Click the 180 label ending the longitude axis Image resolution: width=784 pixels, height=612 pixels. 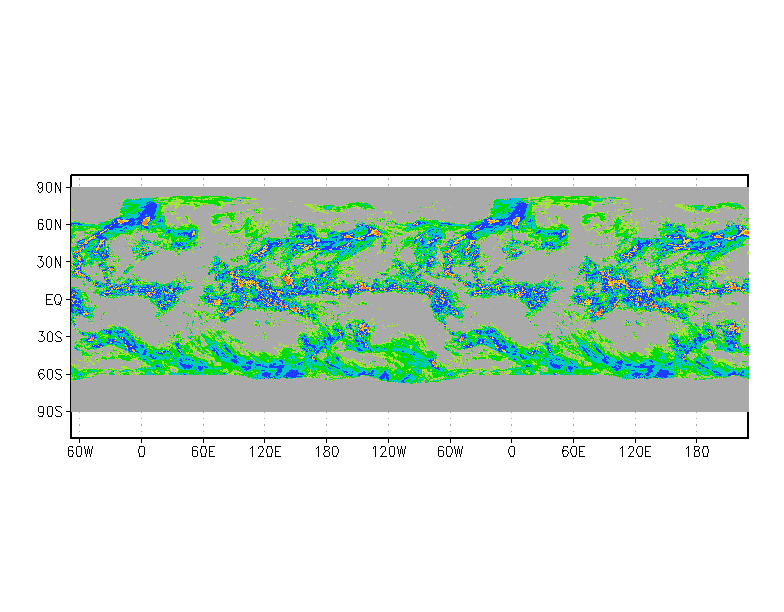point(696,452)
